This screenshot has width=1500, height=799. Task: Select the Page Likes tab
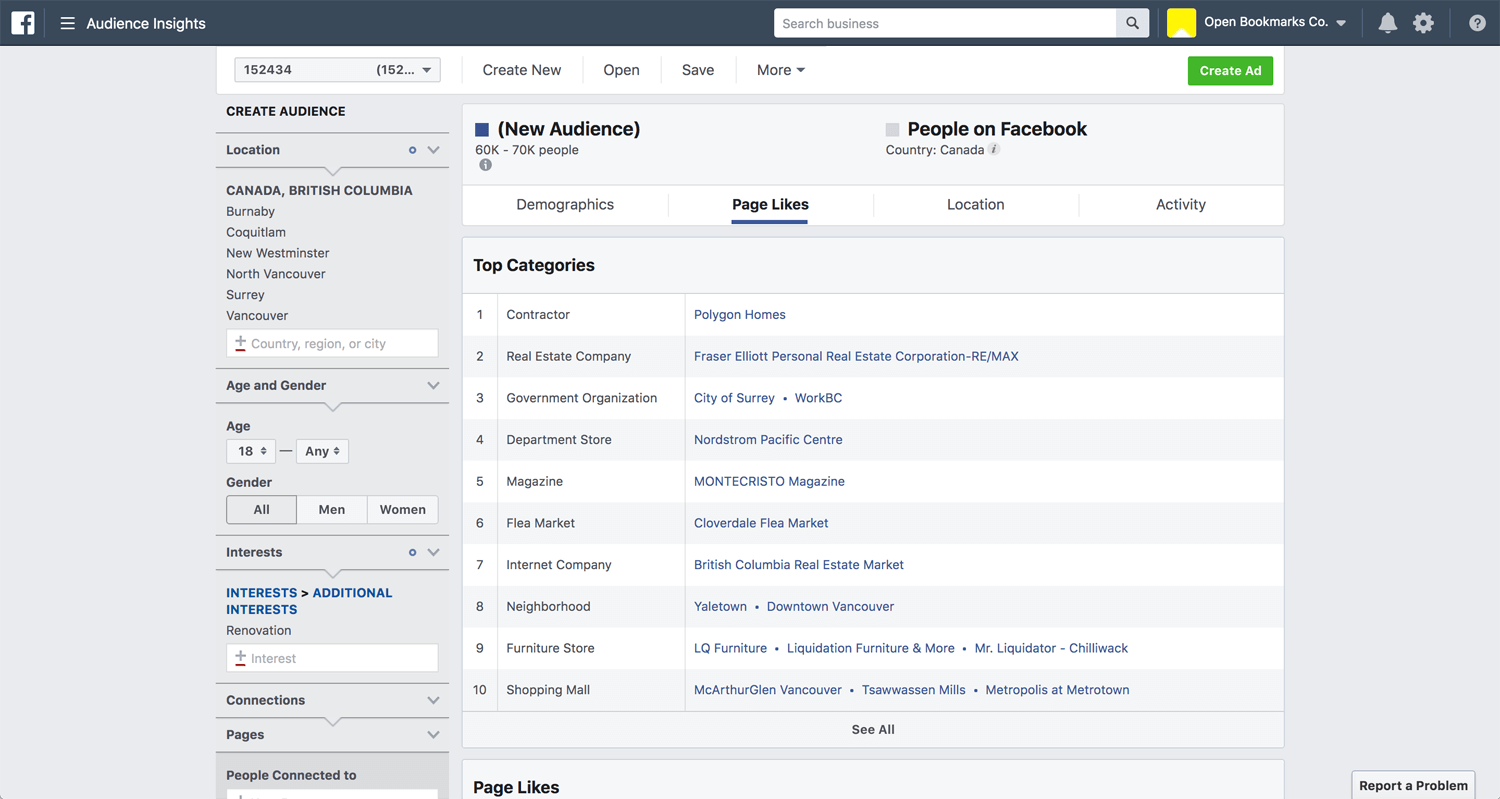(770, 205)
